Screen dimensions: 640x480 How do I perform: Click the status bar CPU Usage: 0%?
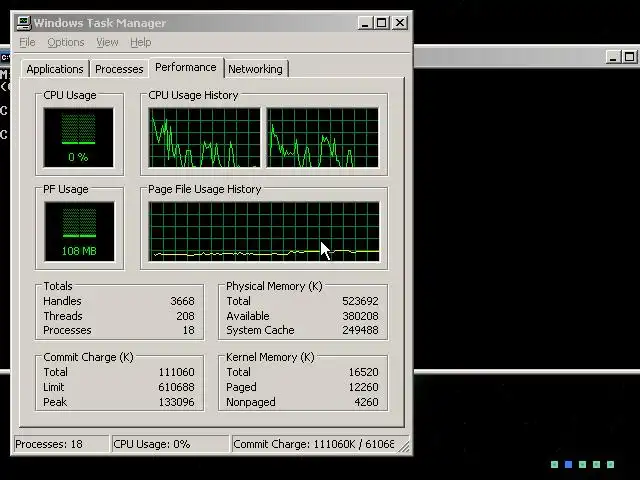point(170,444)
